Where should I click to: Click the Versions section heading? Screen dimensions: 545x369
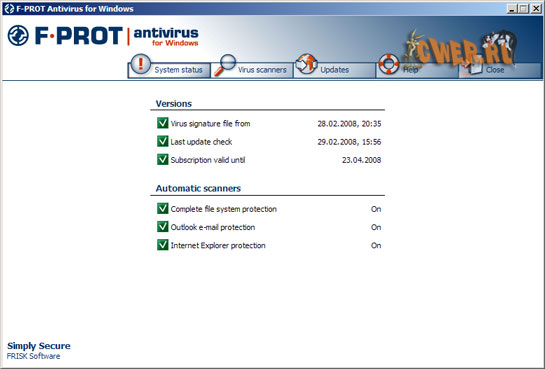[x=174, y=104]
